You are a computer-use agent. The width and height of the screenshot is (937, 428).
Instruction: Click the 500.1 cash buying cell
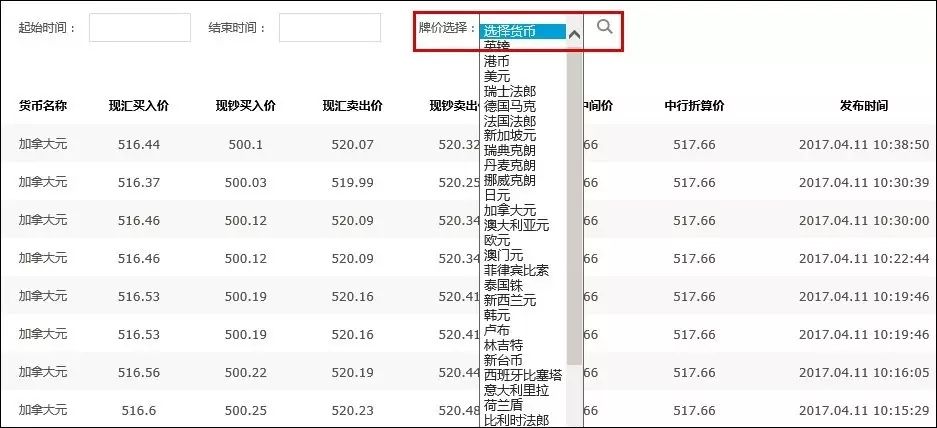(246, 145)
